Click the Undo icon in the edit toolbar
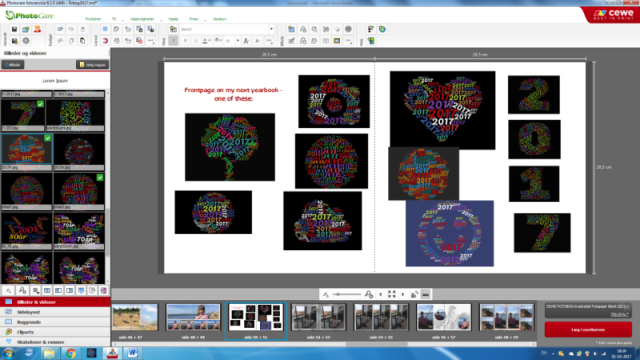 (x=60, y=29)
